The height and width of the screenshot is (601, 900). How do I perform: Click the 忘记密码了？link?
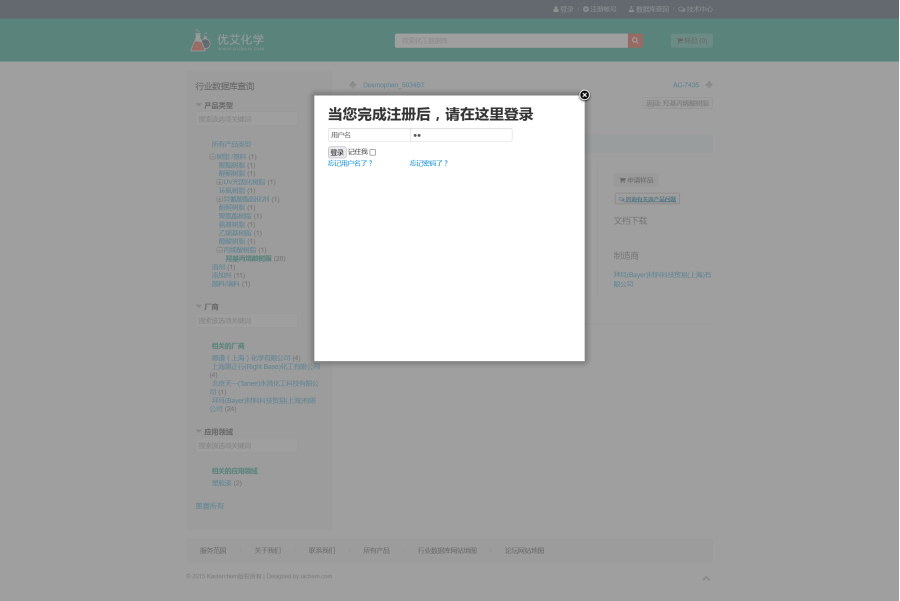pyautogui.click(x=428, y=163)
